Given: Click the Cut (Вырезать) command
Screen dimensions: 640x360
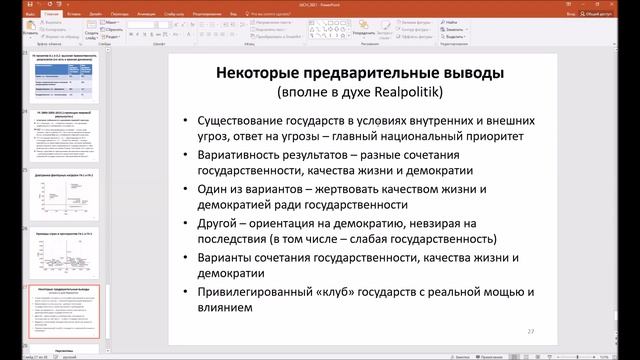Looking at the screenshot, I should (52, 22).
